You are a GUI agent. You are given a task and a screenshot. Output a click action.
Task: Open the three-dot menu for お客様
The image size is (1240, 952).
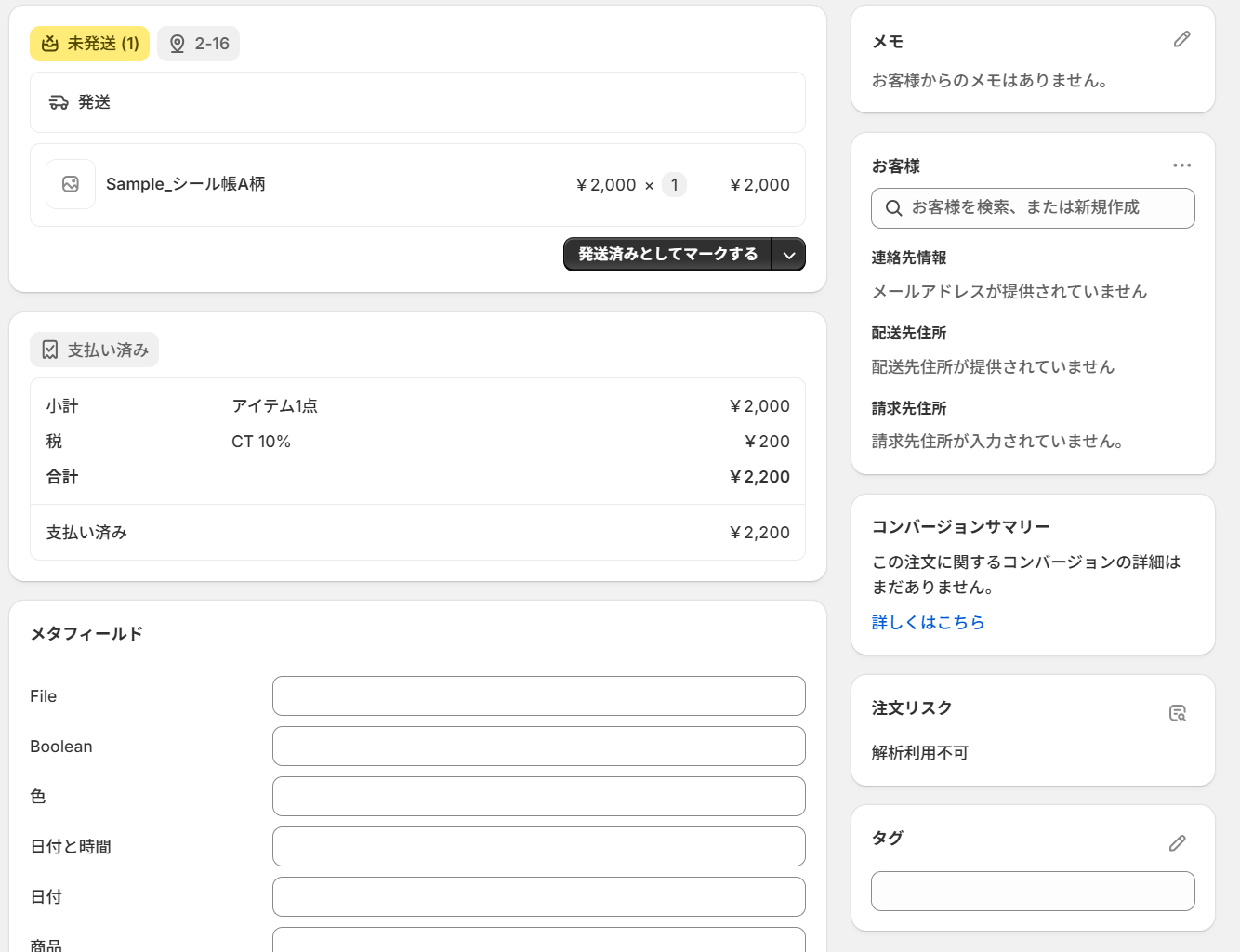1181,165
